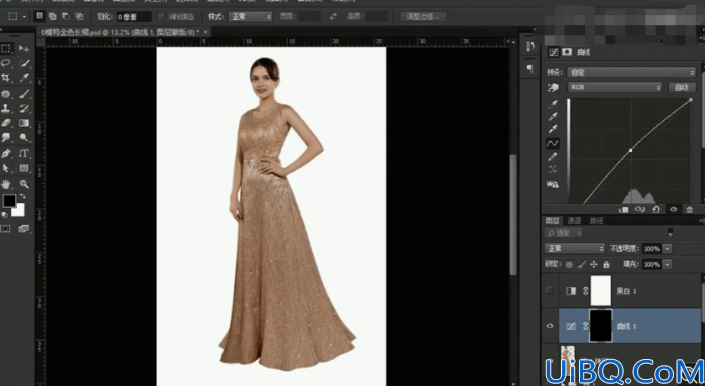
Task: Clip the adjustment to the layer below
Action: coord(624,209)
